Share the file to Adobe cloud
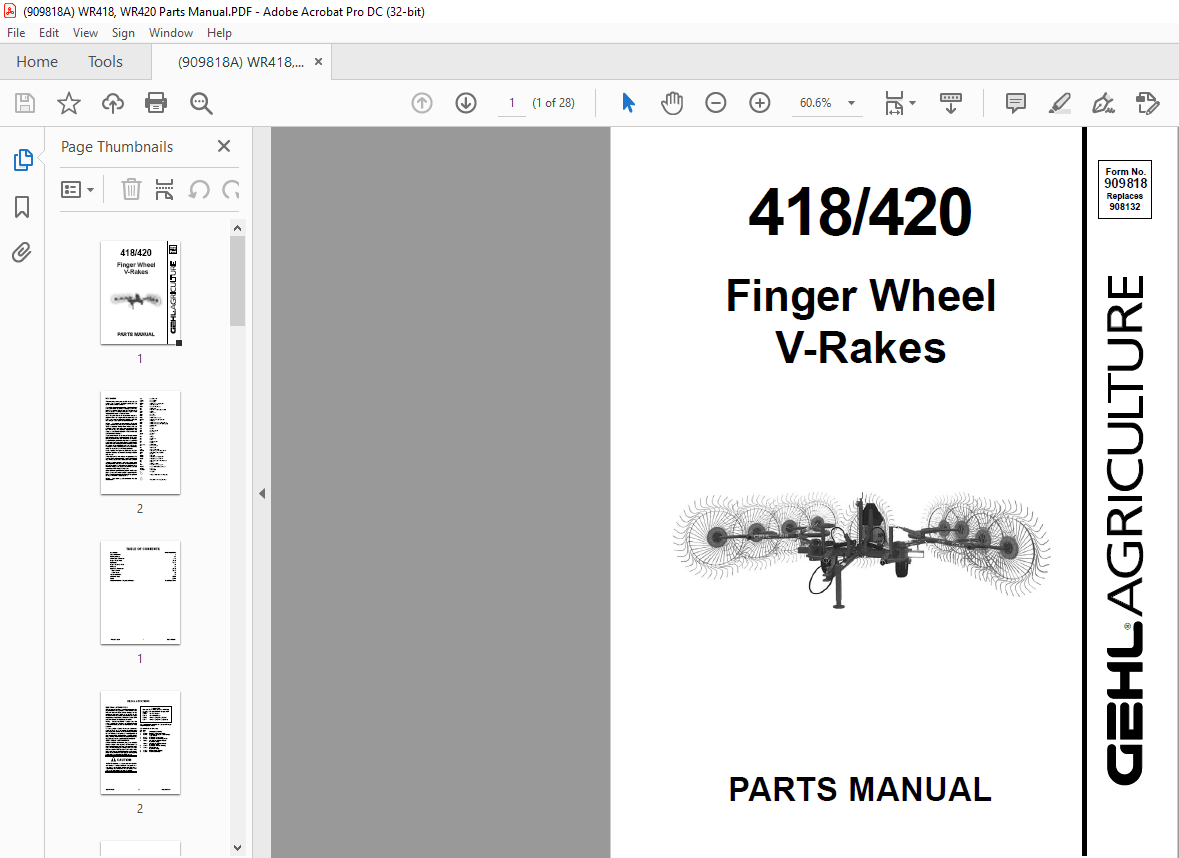The height and width of the screenshot is (858, 1179). (x=112, y=103)
